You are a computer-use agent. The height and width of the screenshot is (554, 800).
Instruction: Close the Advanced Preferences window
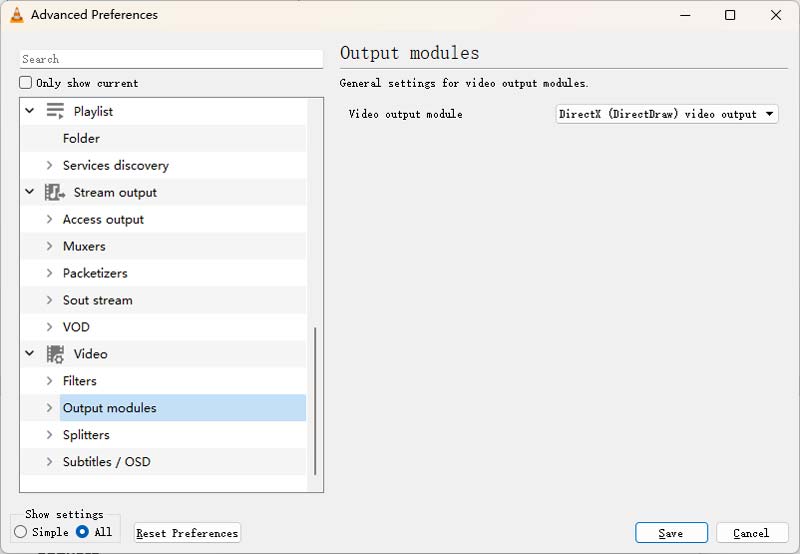coord(776,15)
